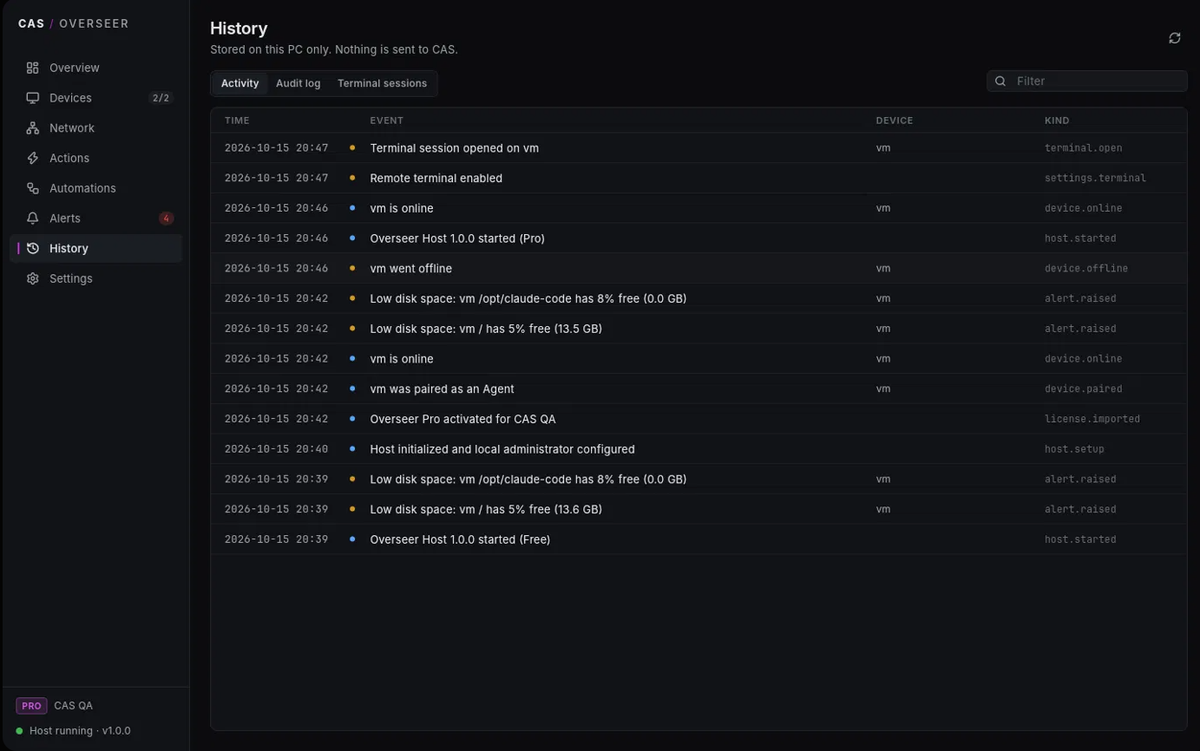Viewport: 1200px width, 751px height.
Task: Select 'vm was paired as an Agent' event
Action: [442, 388]
